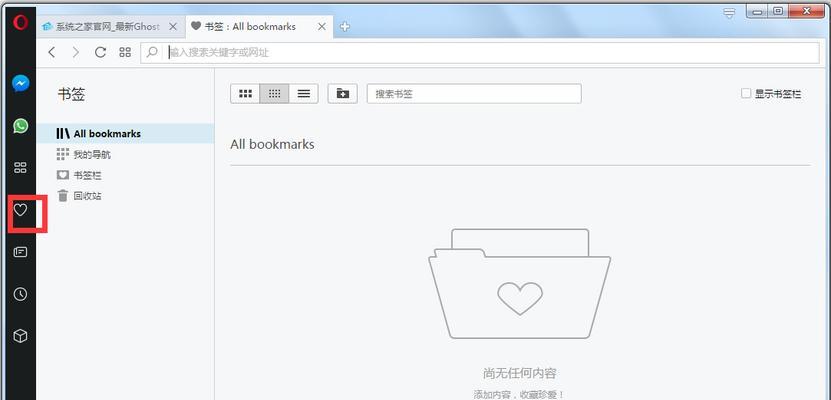Open the Opera main menu logo
Screen dimensions: 831x400
(20, 23)
